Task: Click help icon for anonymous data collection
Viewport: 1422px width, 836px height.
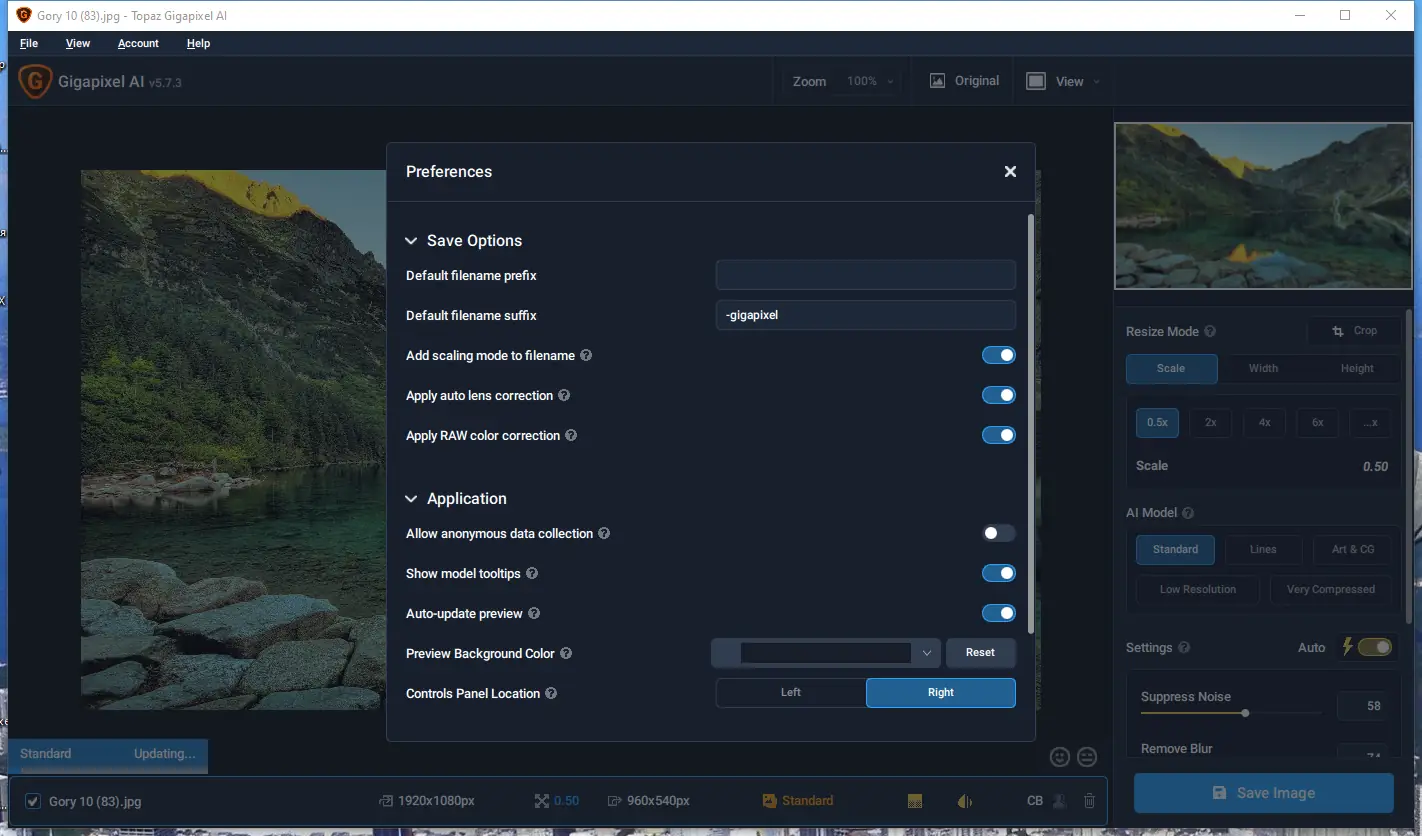Action: [604, 533]
